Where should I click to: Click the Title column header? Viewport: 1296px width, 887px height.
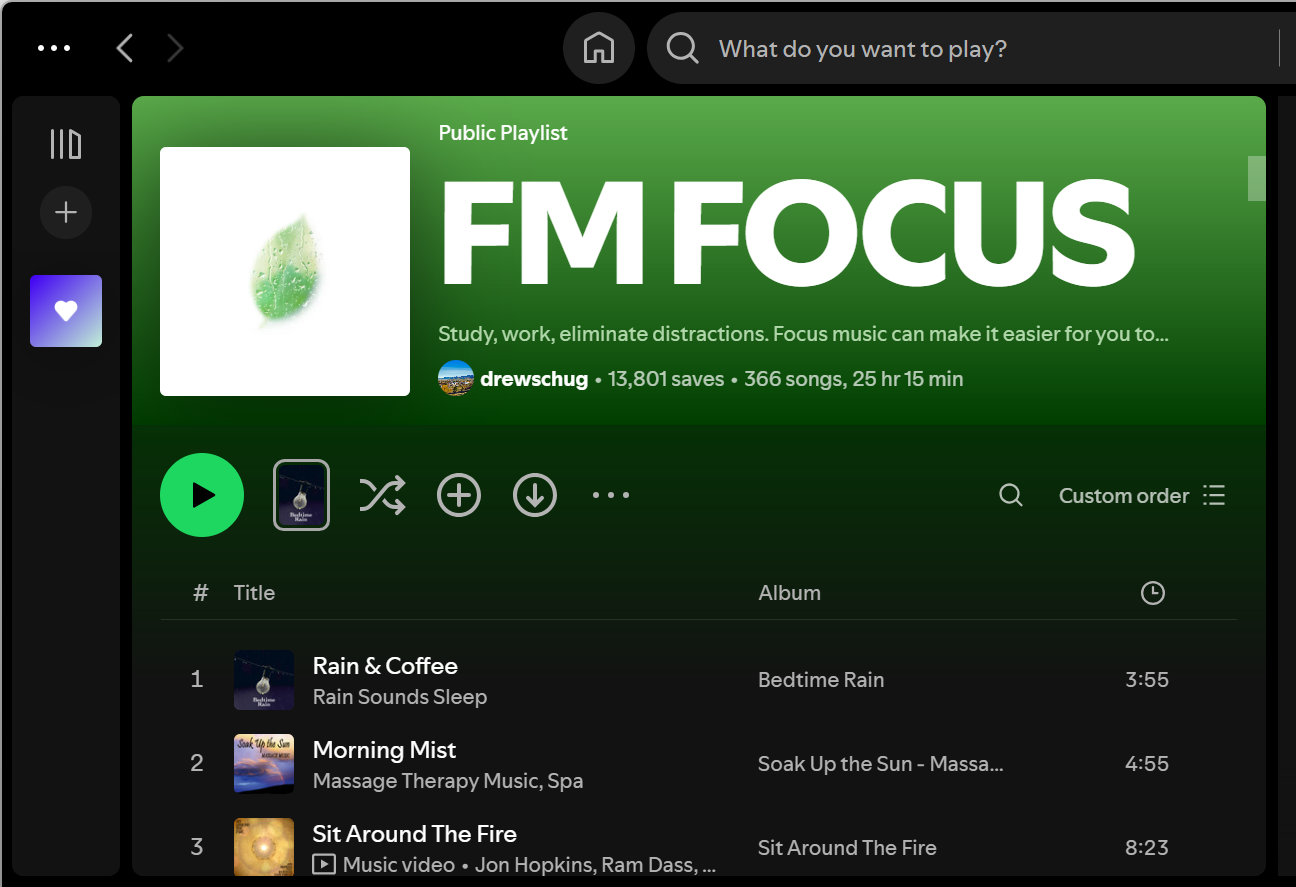254,593
